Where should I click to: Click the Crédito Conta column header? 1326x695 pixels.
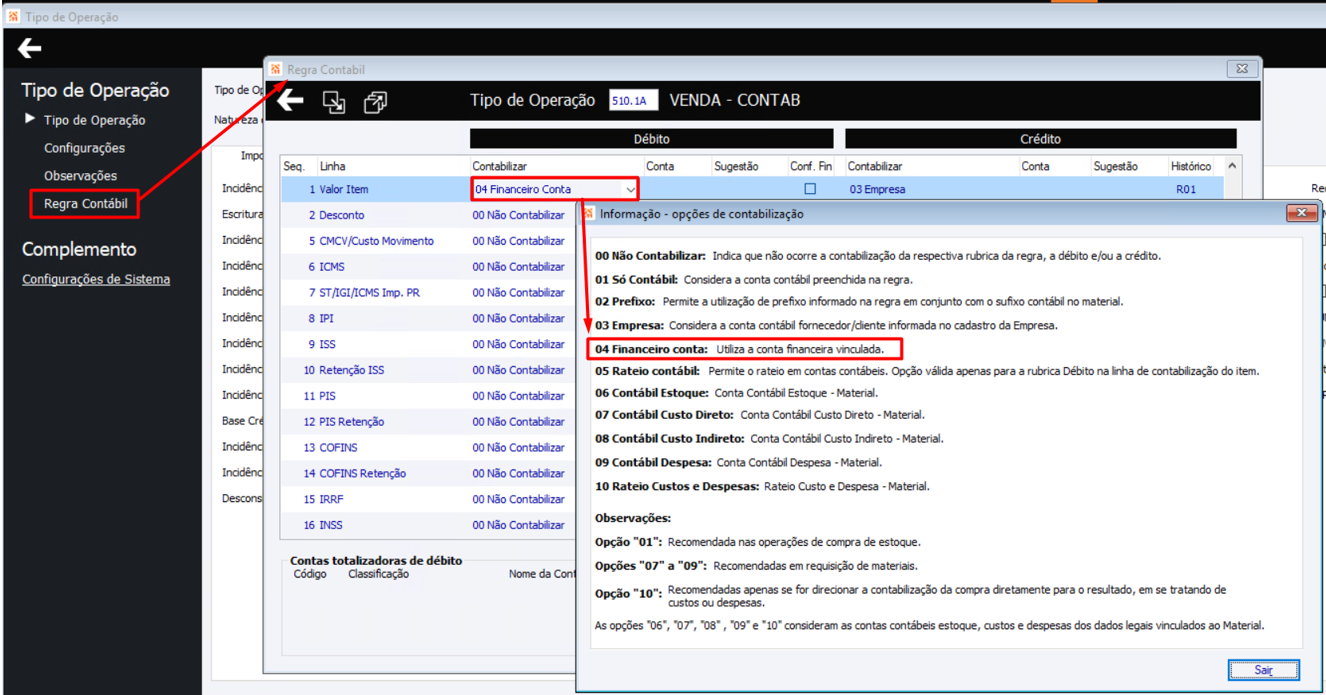click(1035, 166)
